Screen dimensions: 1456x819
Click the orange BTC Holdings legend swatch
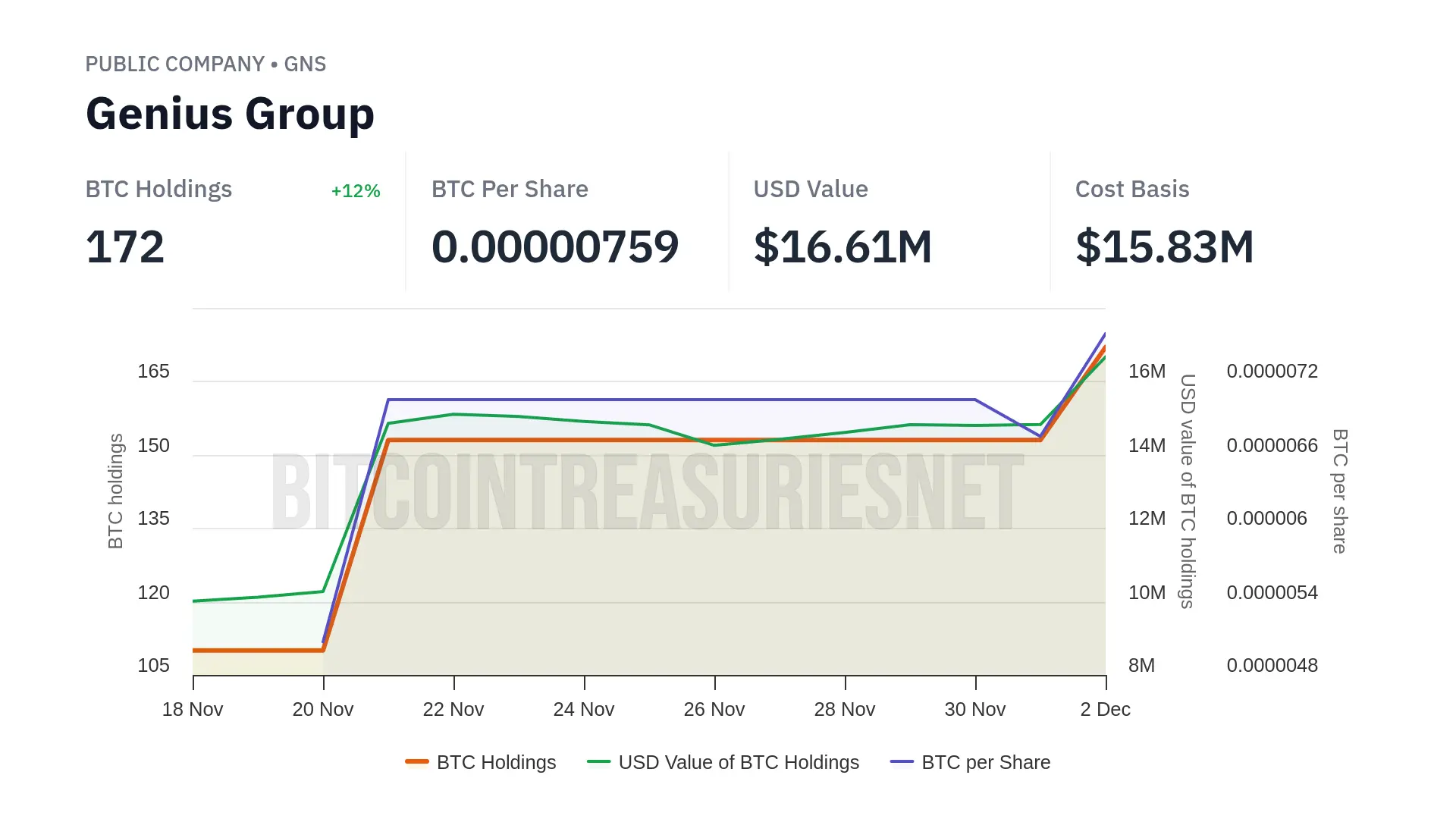coord(417,761)
